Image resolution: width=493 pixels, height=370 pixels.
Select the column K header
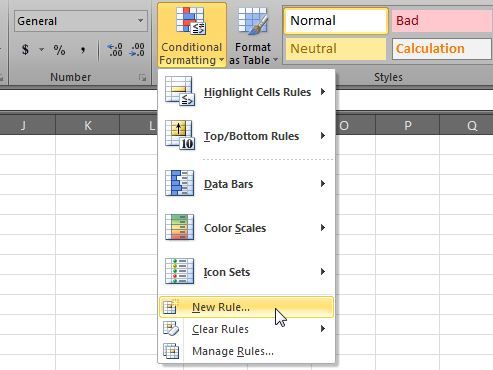point(87,126)
